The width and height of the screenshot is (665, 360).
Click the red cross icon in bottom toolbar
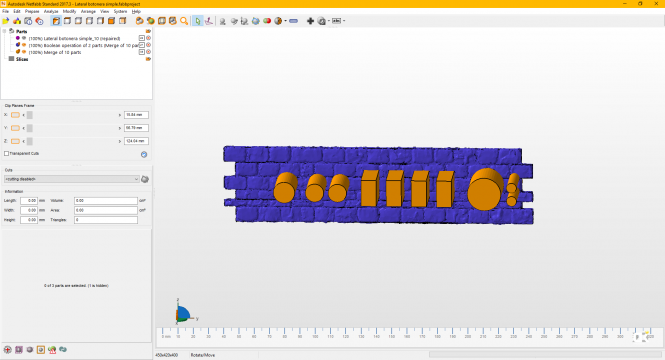tap(8, 350)
